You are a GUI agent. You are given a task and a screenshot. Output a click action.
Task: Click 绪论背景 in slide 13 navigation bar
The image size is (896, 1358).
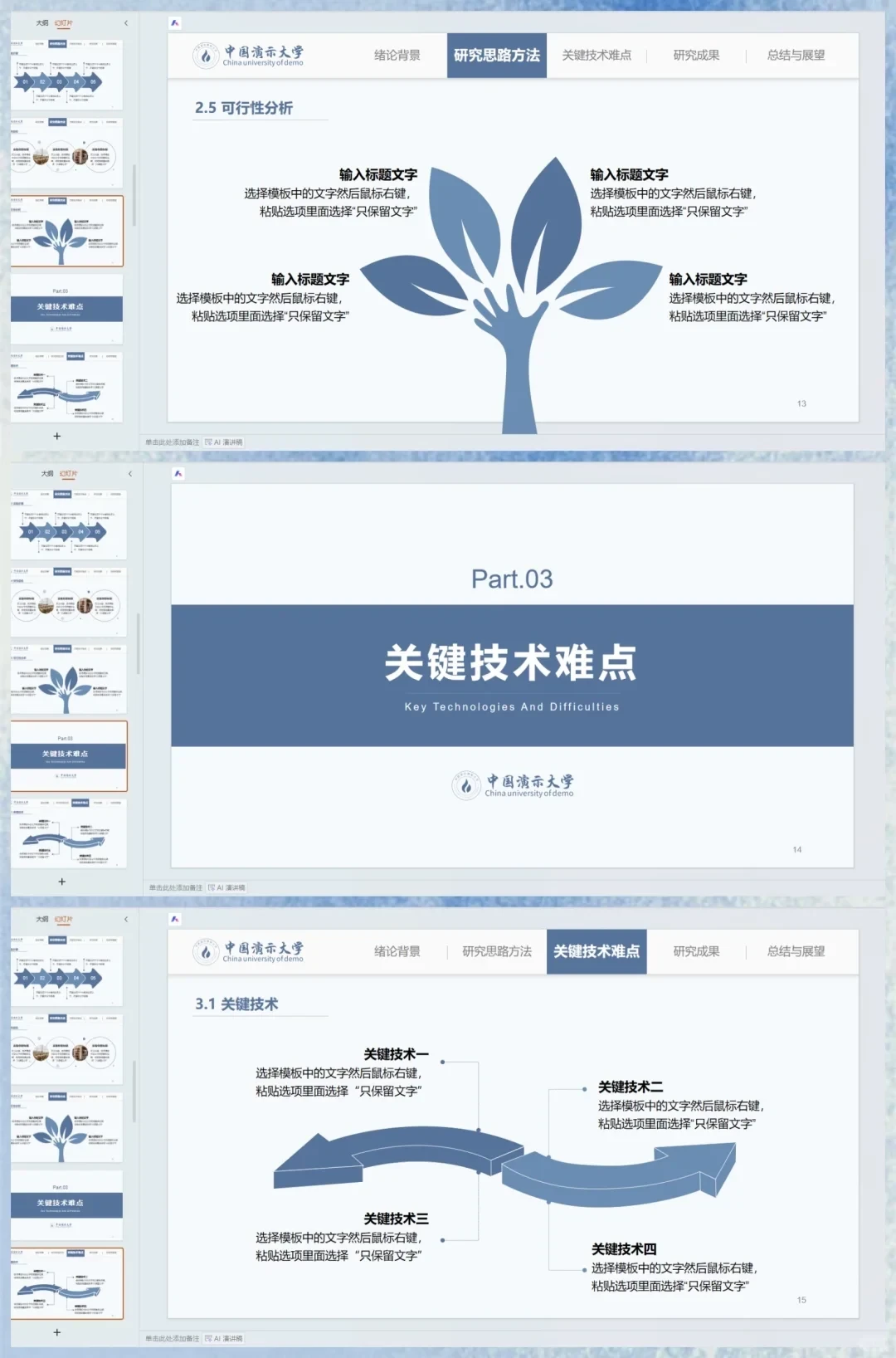pos(397,56)
